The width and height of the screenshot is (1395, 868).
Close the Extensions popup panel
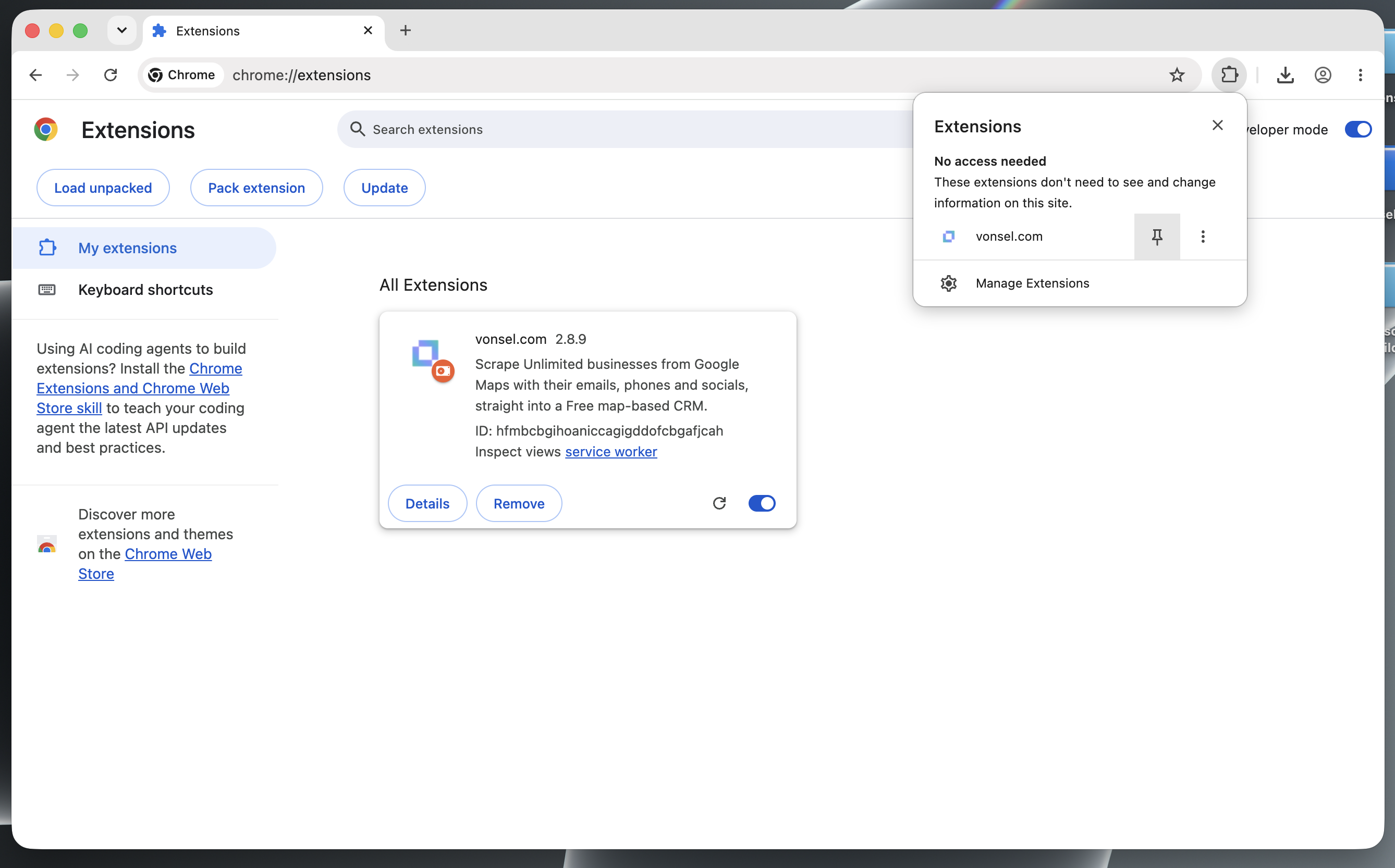[1217, 126]
